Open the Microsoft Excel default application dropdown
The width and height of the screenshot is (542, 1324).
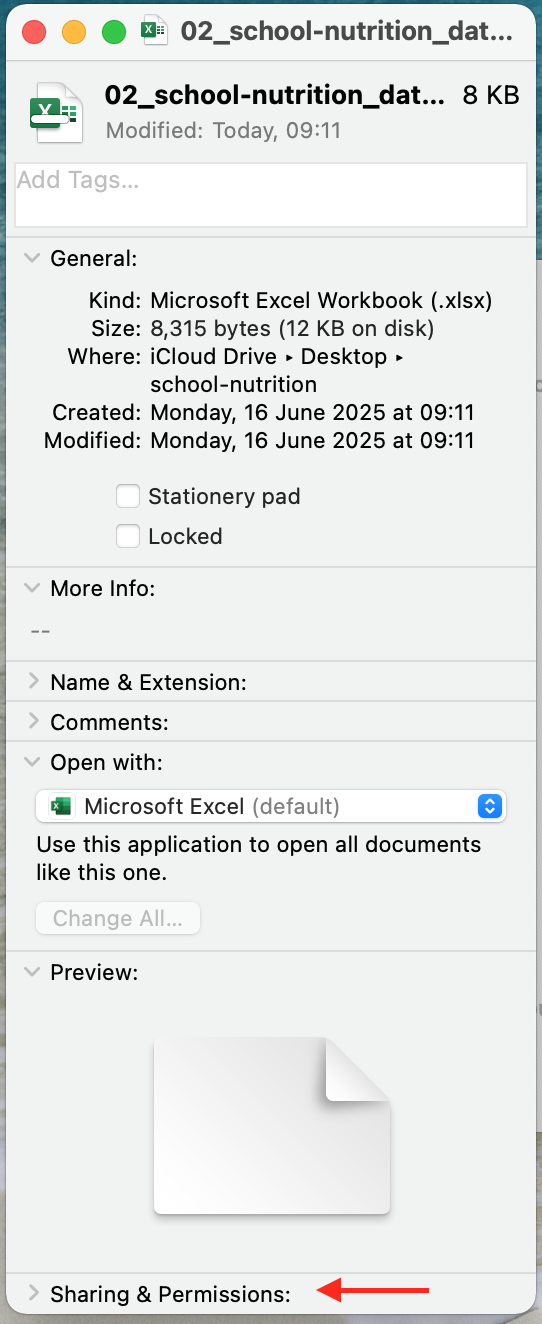click(x=271, y=806)
